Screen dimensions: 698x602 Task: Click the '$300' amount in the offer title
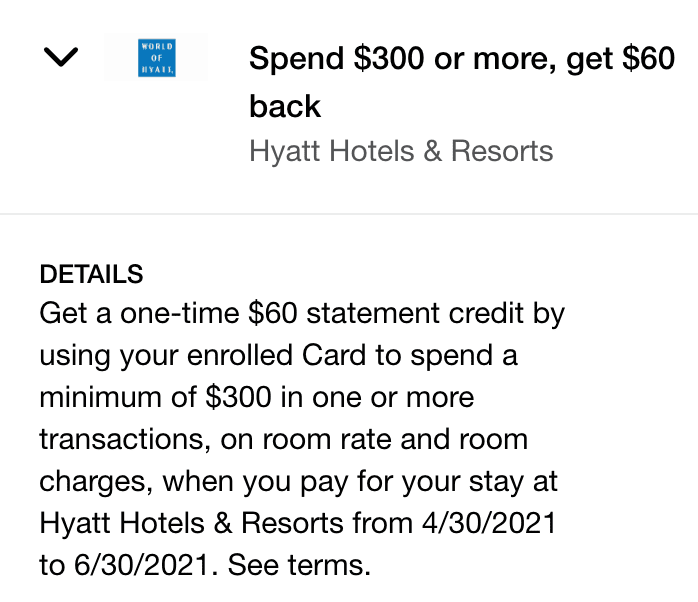[389, 58]
